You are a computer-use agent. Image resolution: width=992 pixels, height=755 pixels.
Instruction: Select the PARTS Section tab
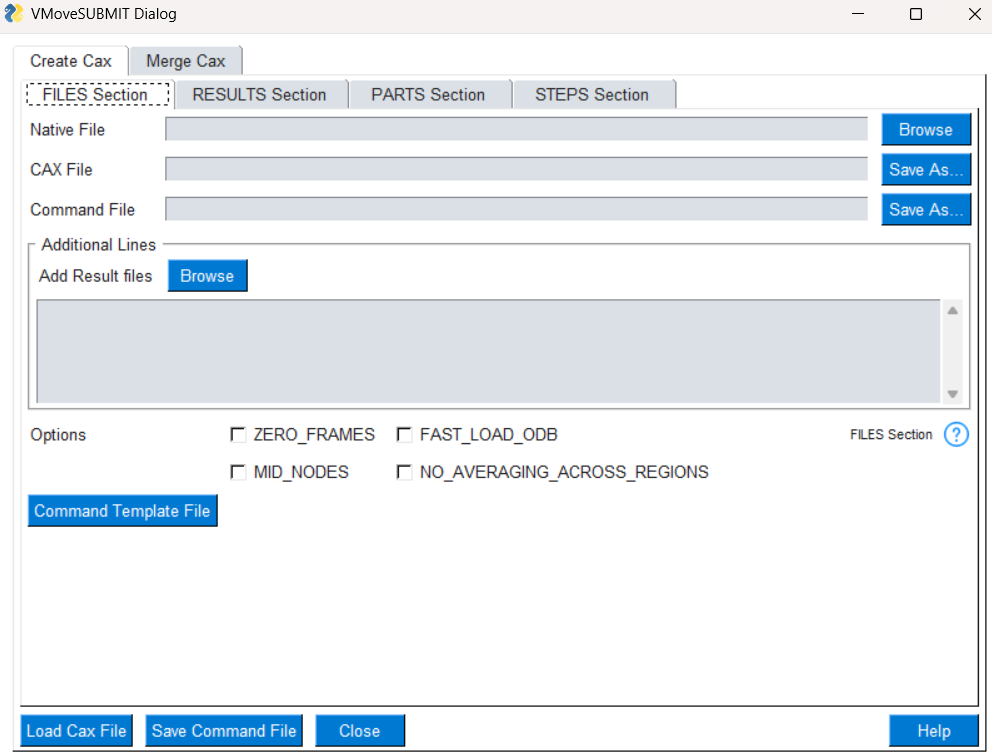pos(429,94)
